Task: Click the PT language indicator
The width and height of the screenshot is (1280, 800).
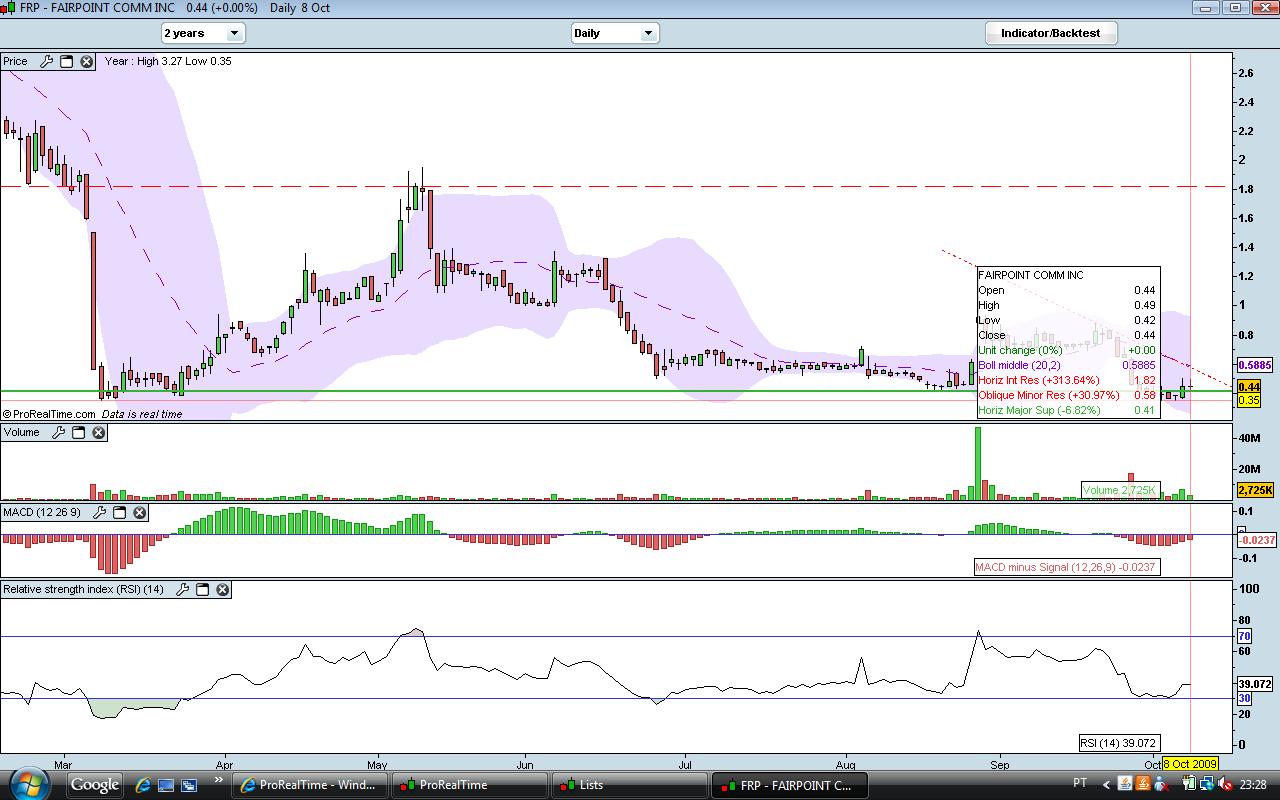Action: coord(1080,784)
